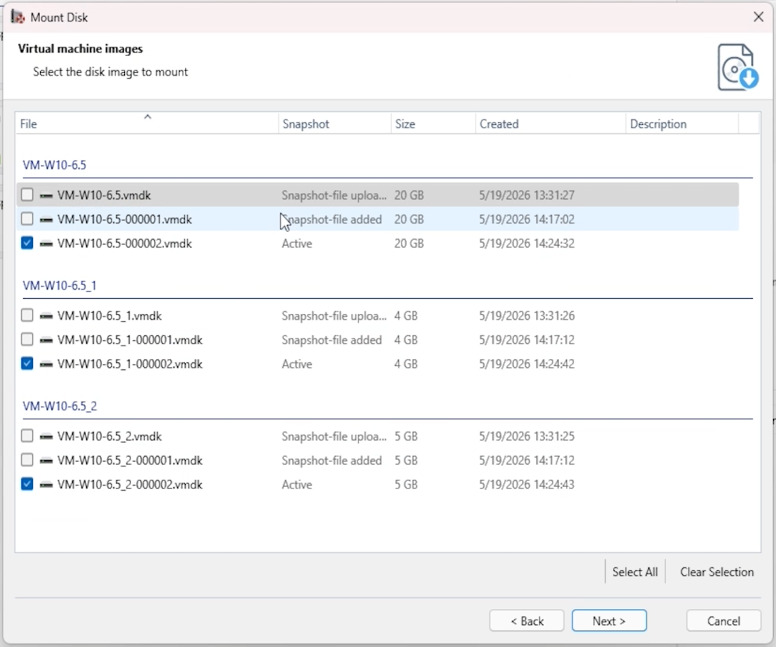
Task: Click the 5/19/2026 14:24:42 created date
Action: coord(527,364)
